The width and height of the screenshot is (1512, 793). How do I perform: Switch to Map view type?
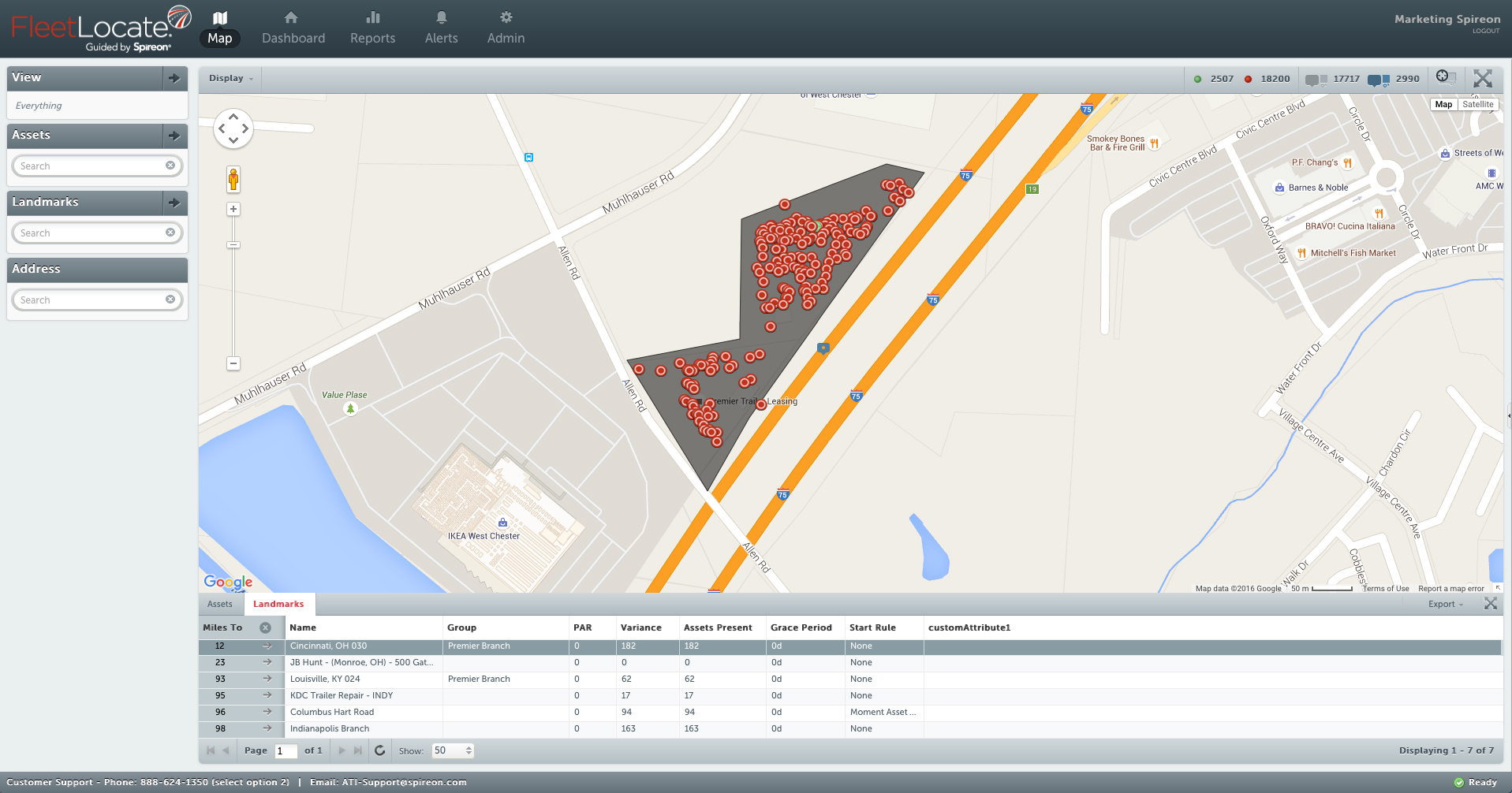(x=1443, y=104)
